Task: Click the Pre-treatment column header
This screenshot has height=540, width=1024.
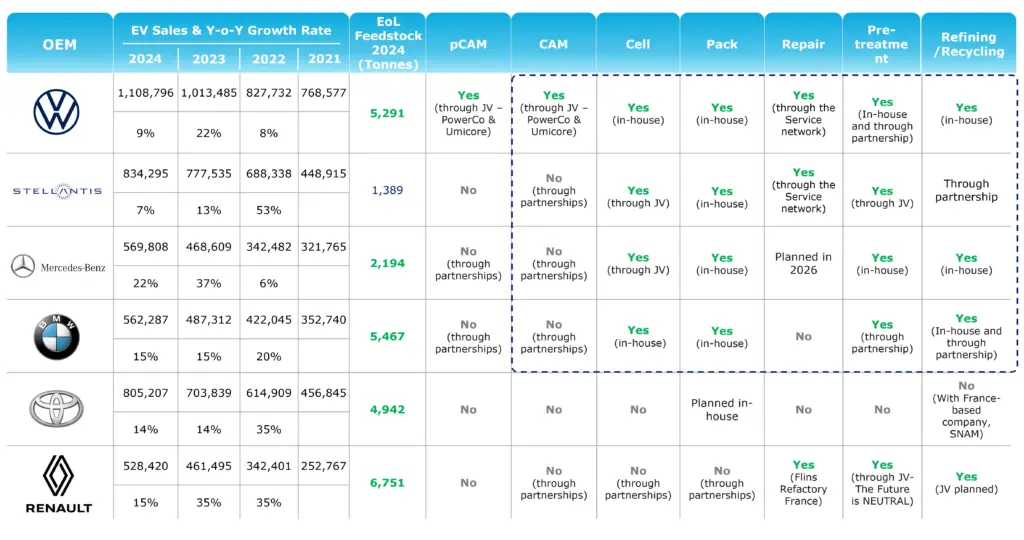Action: 881,44
